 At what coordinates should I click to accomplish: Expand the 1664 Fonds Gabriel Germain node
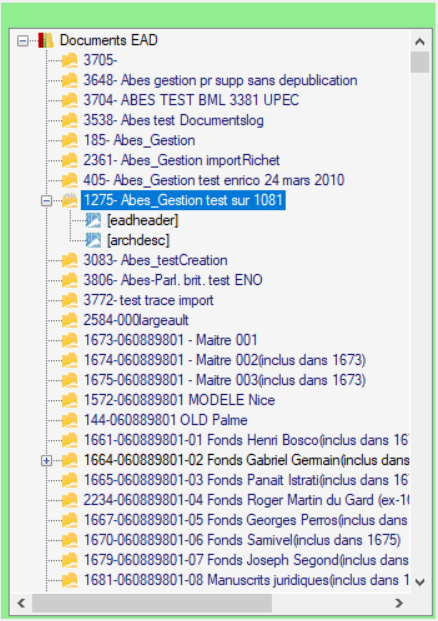46,460
